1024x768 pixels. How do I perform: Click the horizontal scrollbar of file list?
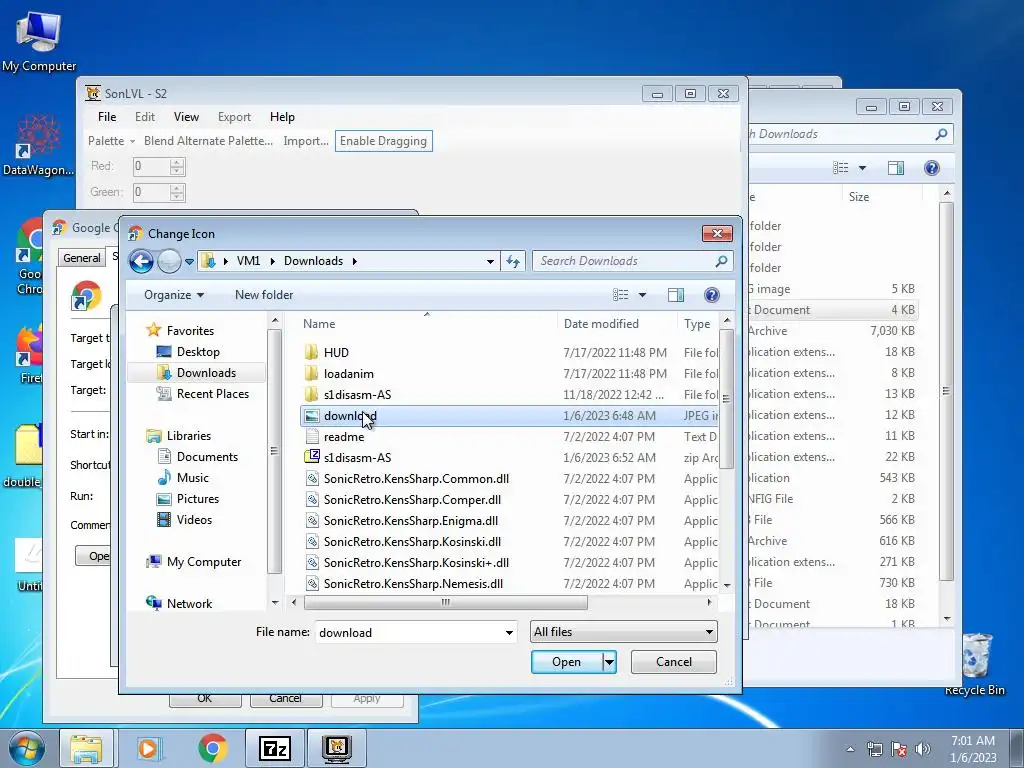click(445, 602)
